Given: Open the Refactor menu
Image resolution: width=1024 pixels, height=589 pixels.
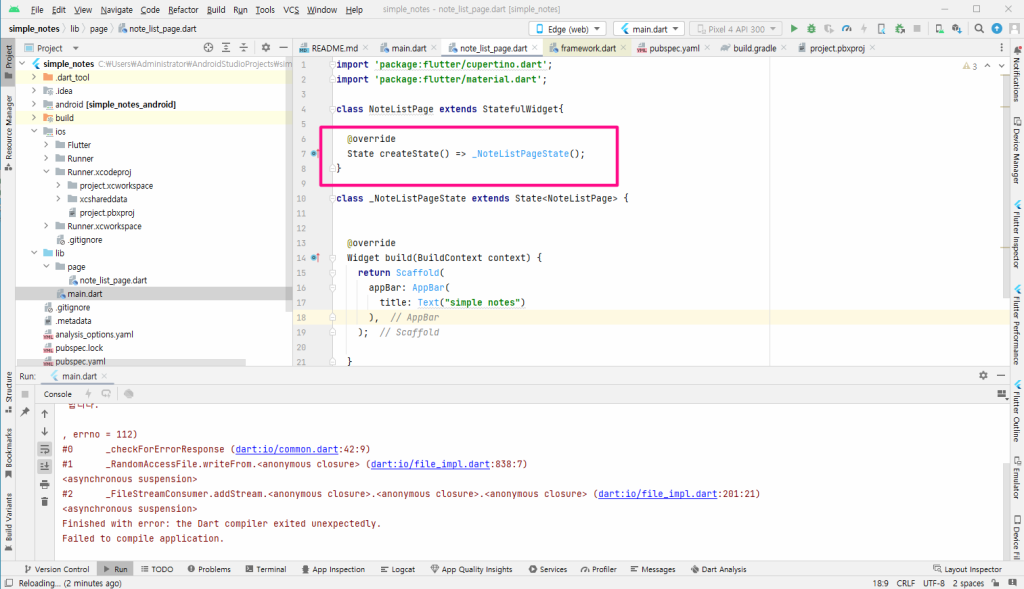Looking at the screenshot, I should tap(183, 10).
